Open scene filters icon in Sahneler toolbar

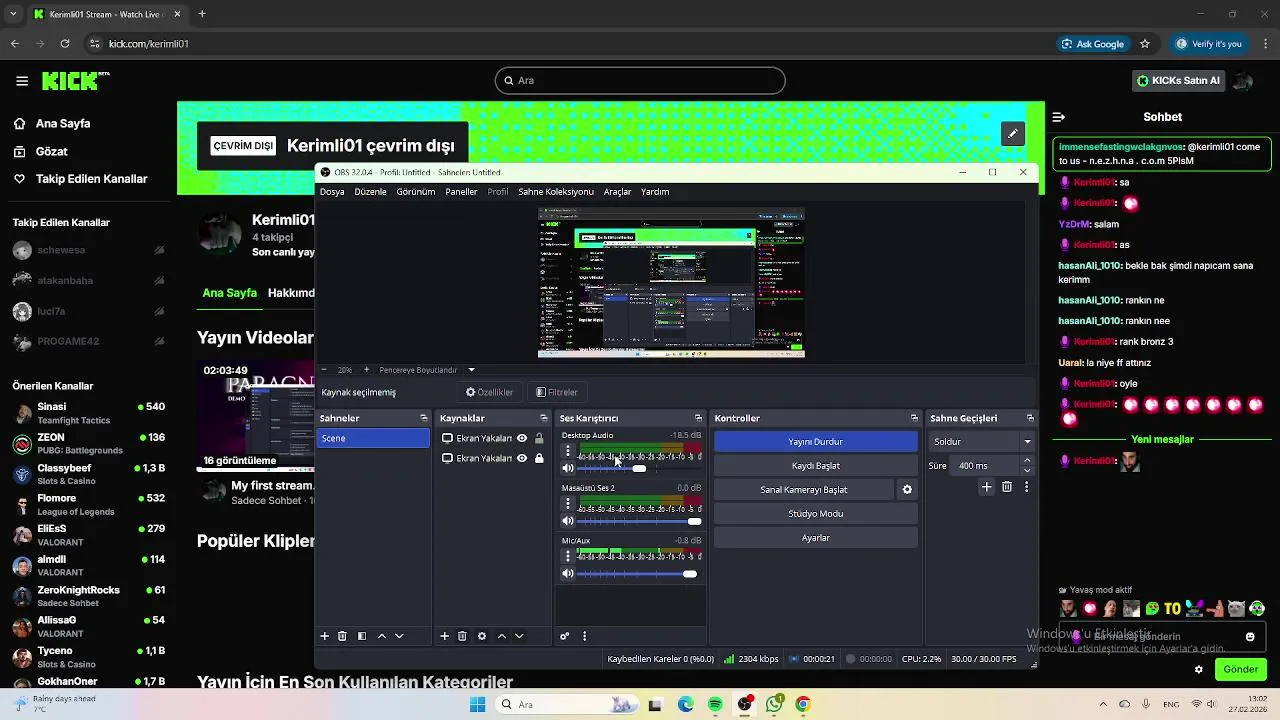[362, 636]
